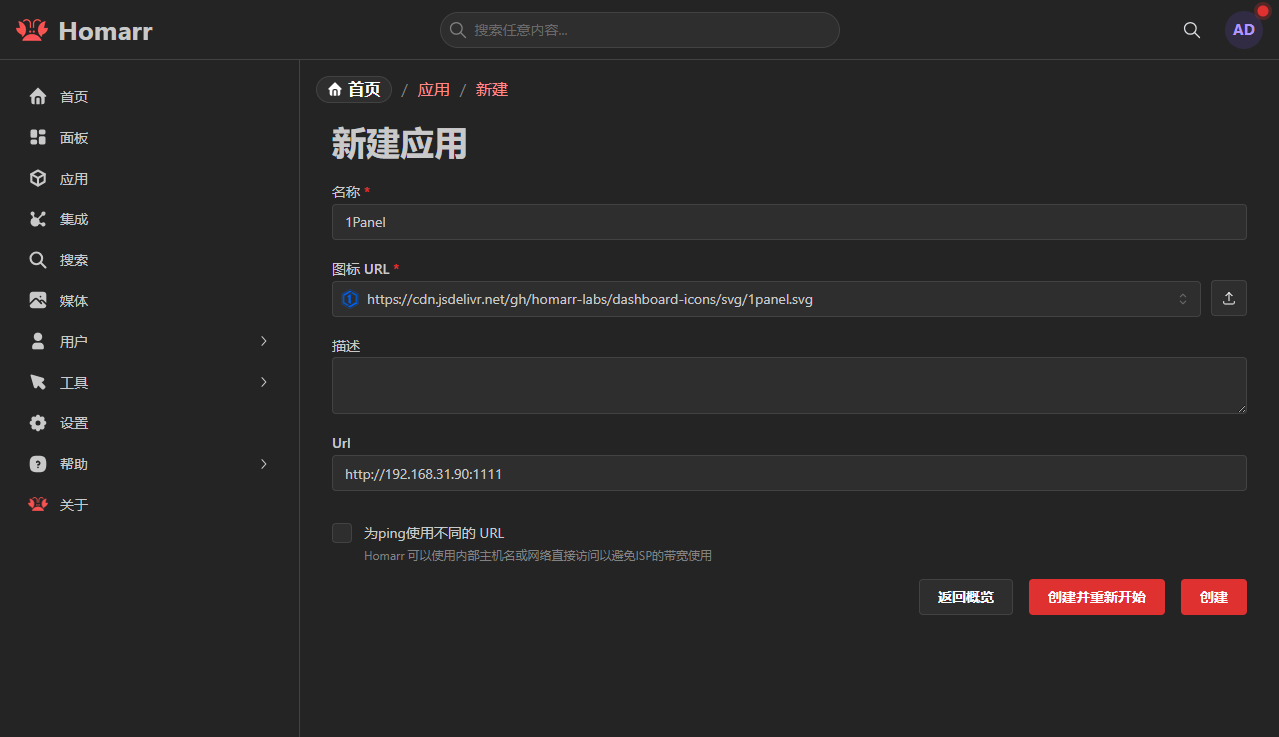Enable the 为ping使用不同的 URL checkbox
The image size is (1279, 737).
341,533
